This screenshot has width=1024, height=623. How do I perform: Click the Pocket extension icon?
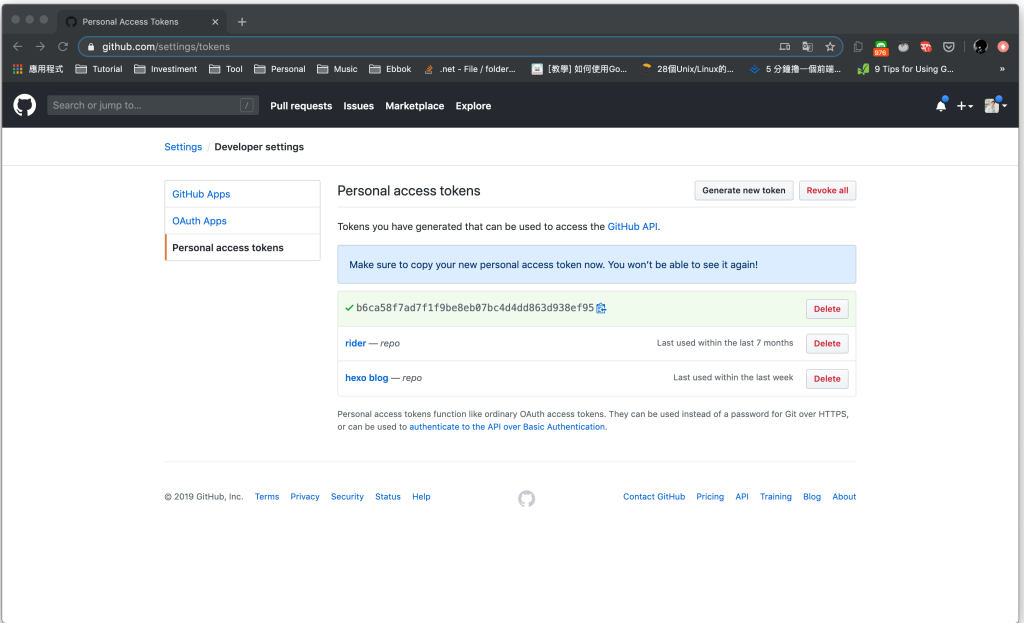click(x=949, y=46)
